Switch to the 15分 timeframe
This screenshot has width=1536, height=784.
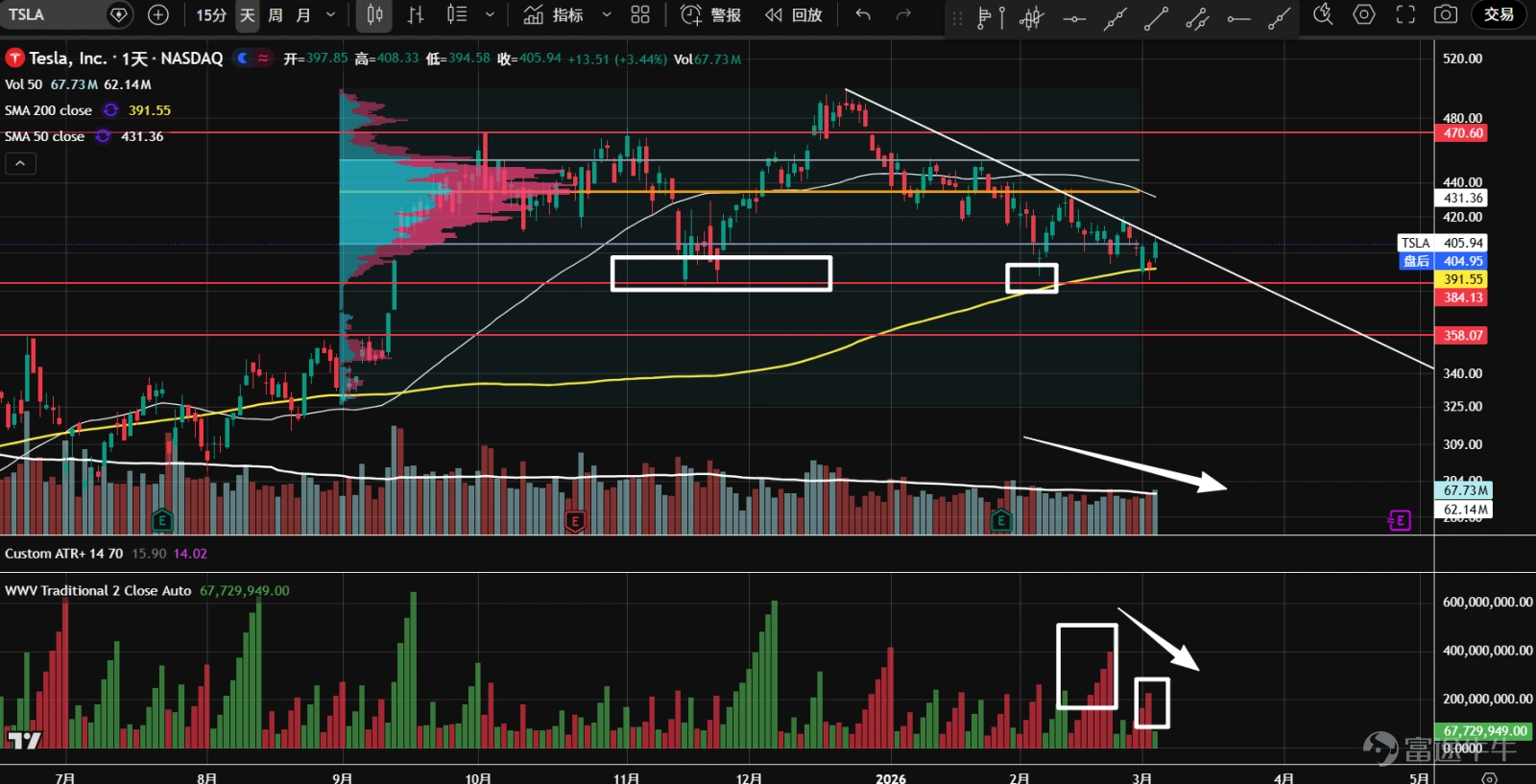coord(211,15)
